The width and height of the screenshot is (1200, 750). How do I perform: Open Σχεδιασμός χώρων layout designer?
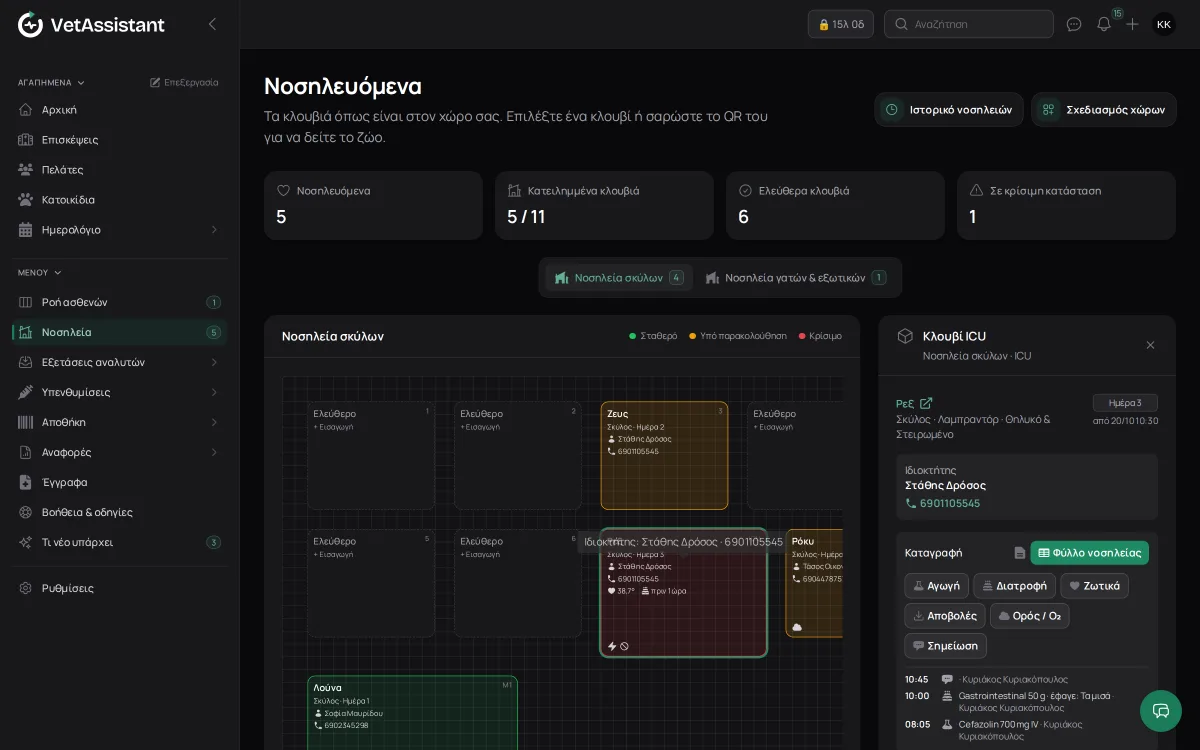pyautogui.click(x=1104, y=110)
